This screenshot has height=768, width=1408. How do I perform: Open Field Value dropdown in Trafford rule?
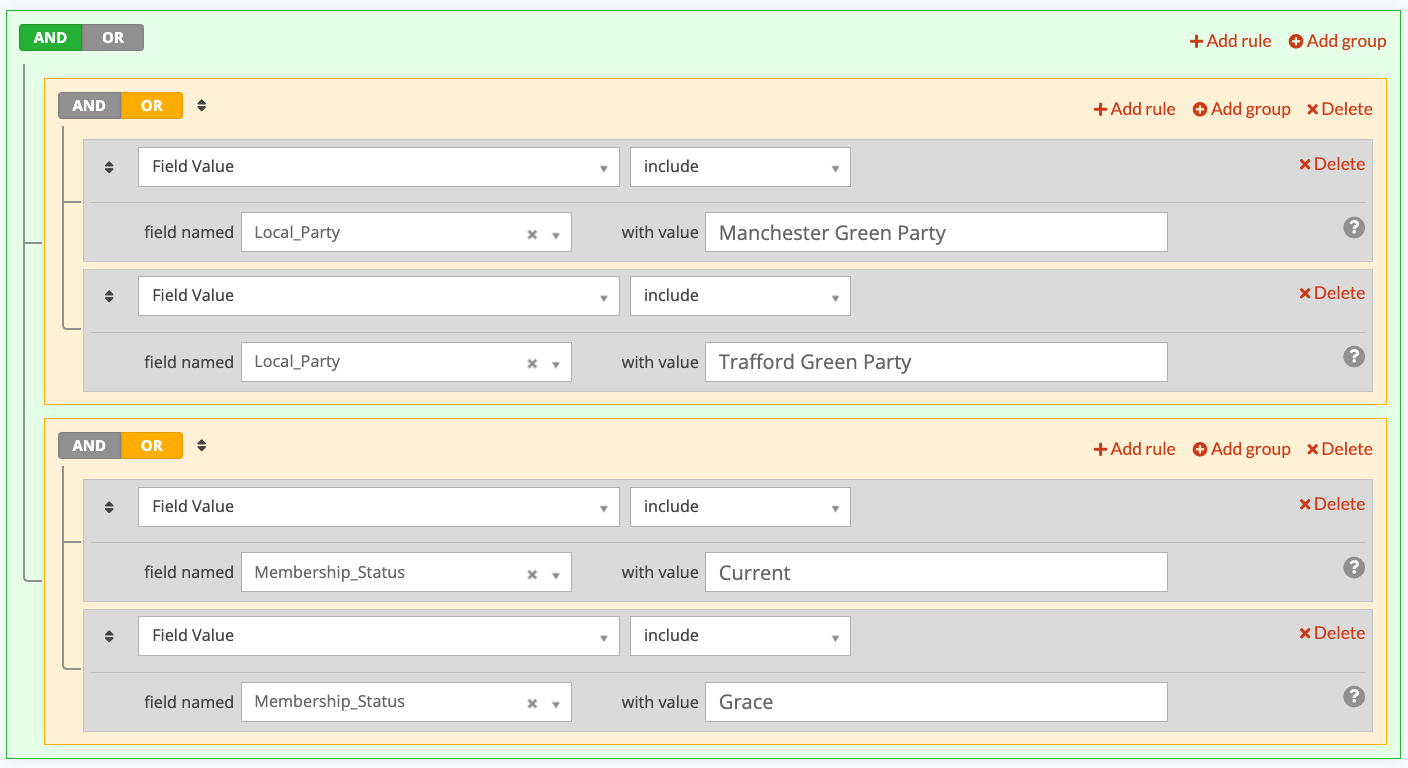(378, 296)
